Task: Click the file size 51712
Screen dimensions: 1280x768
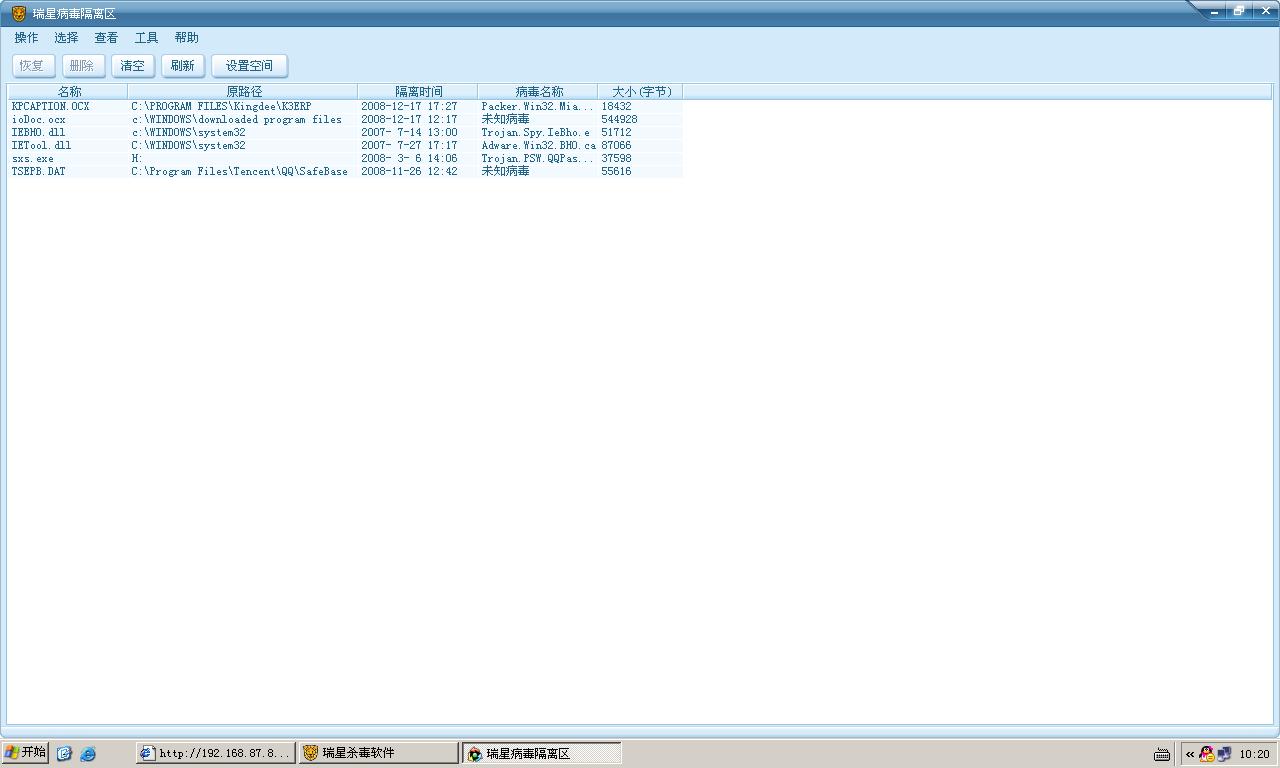Action: point(616,132)
